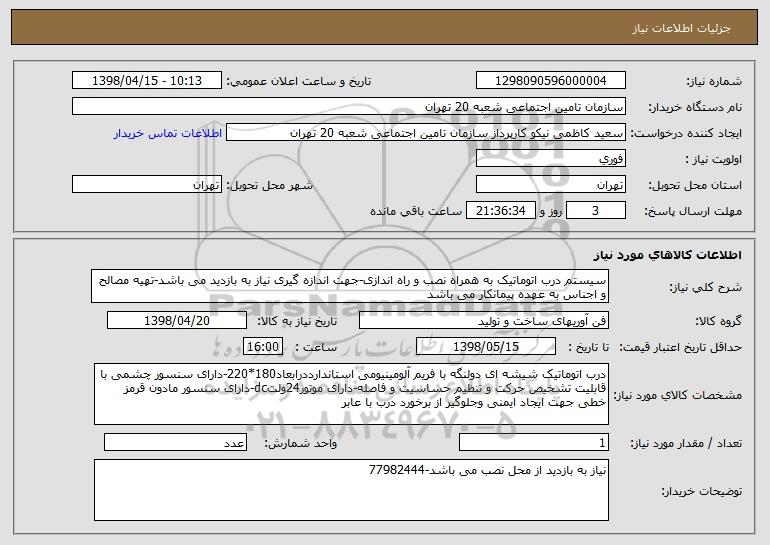Screen dimensions: 770x545
Task: Click the label شهر محل تحویل
Action: coord(269,185)
